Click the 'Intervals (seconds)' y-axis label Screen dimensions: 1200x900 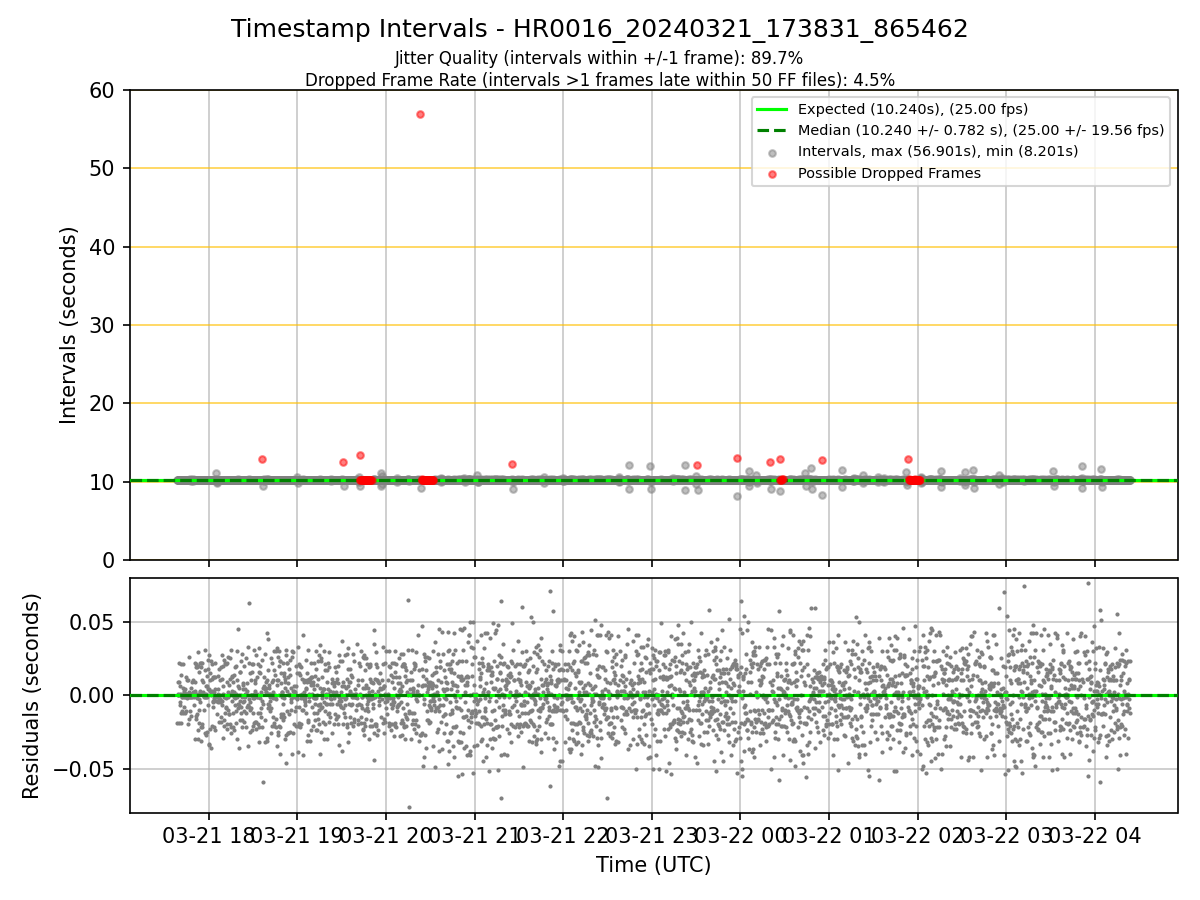coord(68,325)
